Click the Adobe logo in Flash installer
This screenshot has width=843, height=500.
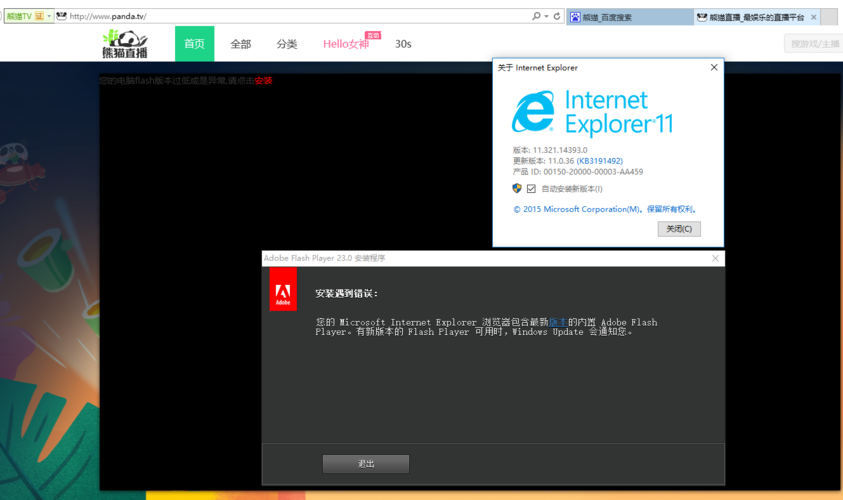tap(283, 289)
